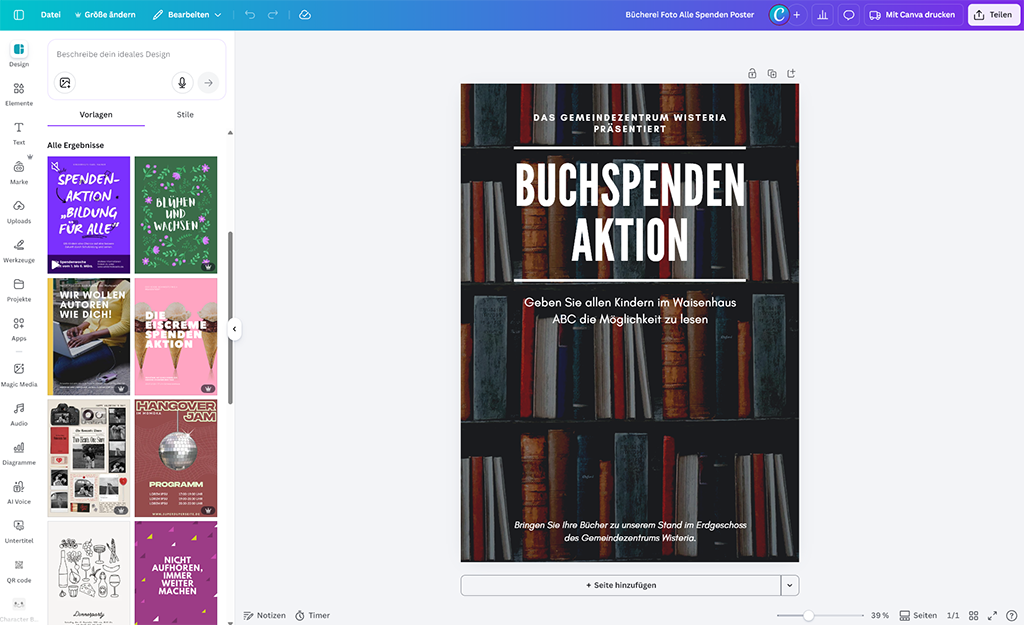Select Wir wollen Autoren wie dich template

click(89, 336)
